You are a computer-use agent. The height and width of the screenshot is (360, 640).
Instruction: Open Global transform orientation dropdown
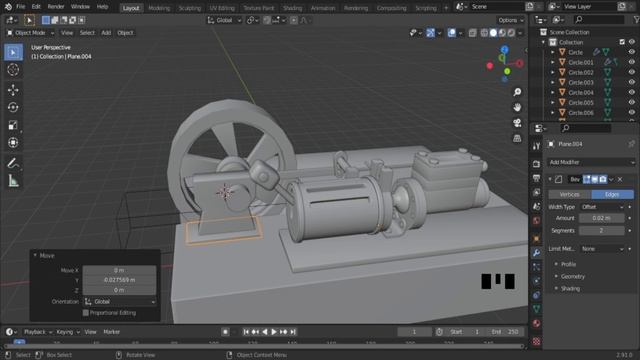tap(224, 20)
